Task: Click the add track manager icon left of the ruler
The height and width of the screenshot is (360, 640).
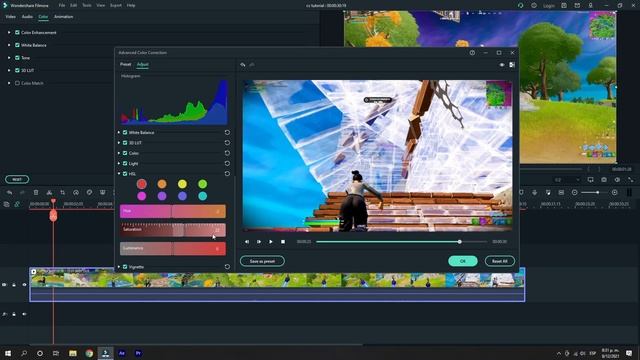Action: [7, 204]
